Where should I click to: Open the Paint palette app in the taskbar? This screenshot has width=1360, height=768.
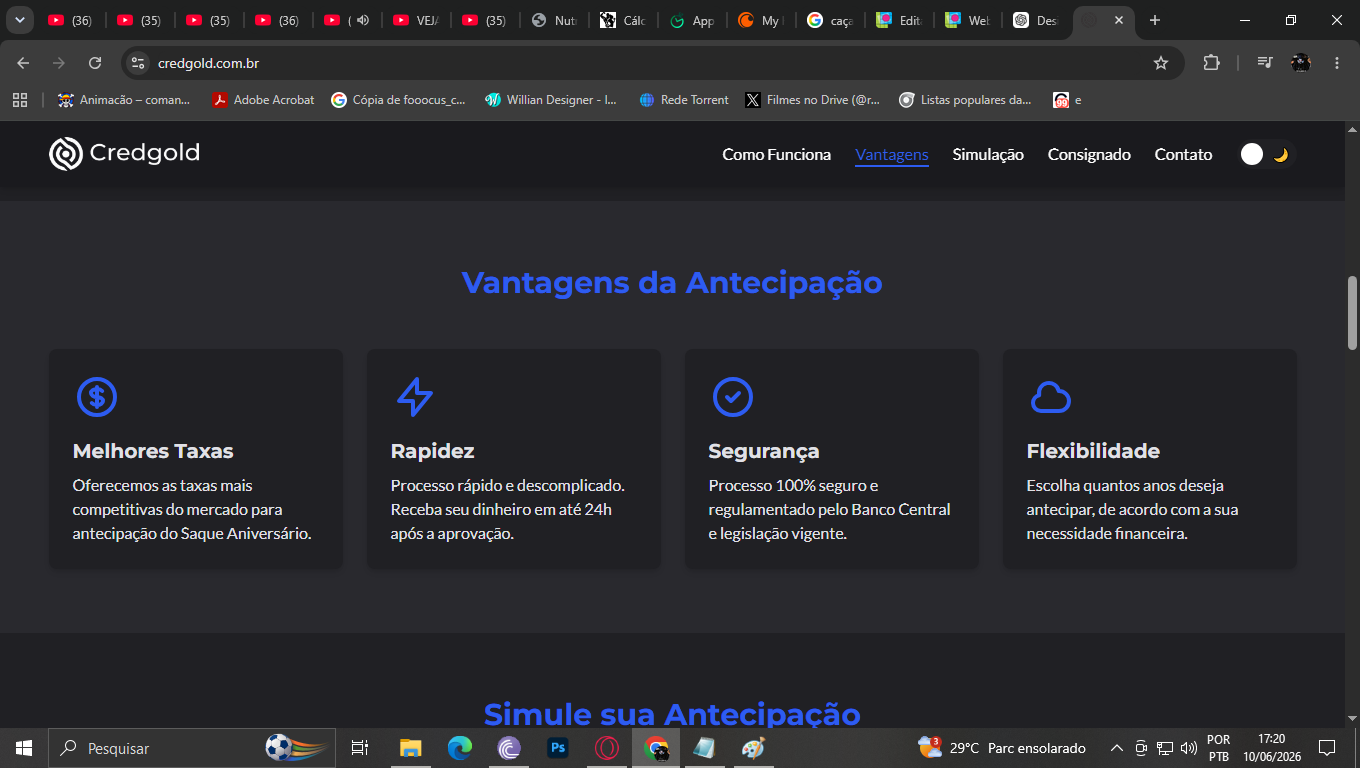click(753, 747)
